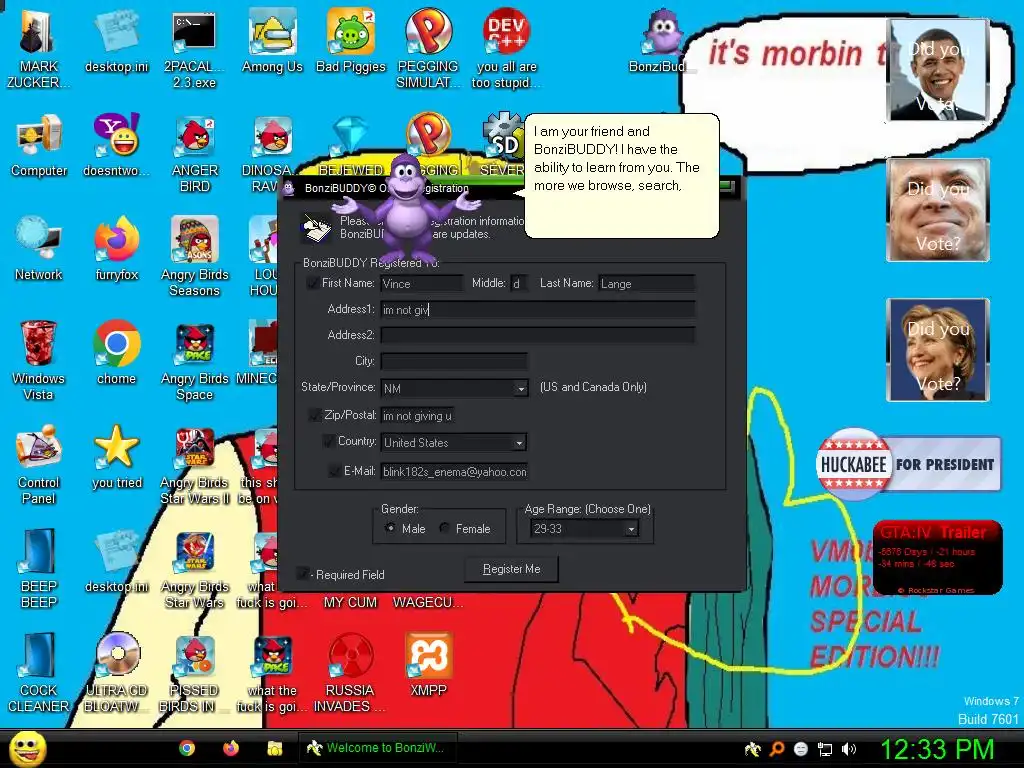Image resolution: width=1024 pixels, height=768 pixels.
Task: Click the Hillary 'Did you Vote?' gadget
Action: pyautogui.click(x=938, y=349)
